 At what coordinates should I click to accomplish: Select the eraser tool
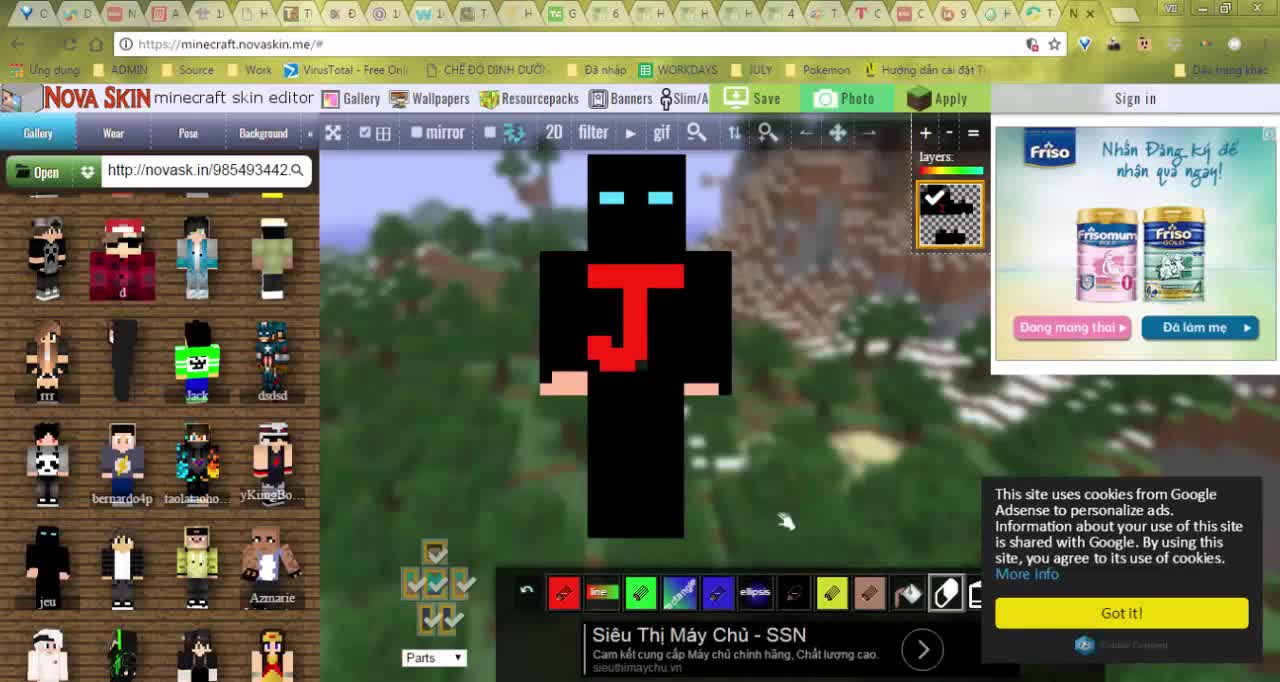946,593
